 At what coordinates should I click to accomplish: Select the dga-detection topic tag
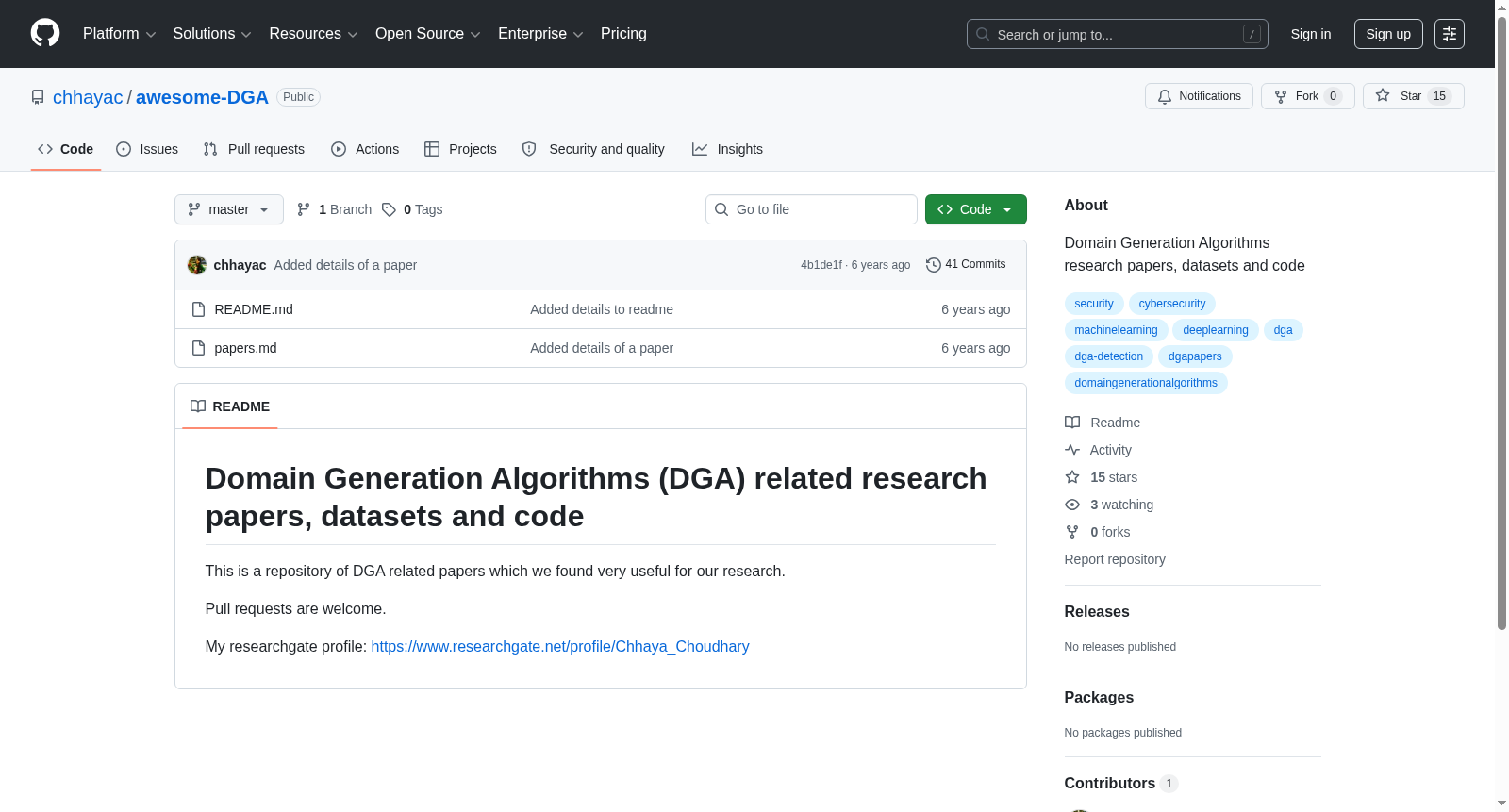pos(1109,356)
